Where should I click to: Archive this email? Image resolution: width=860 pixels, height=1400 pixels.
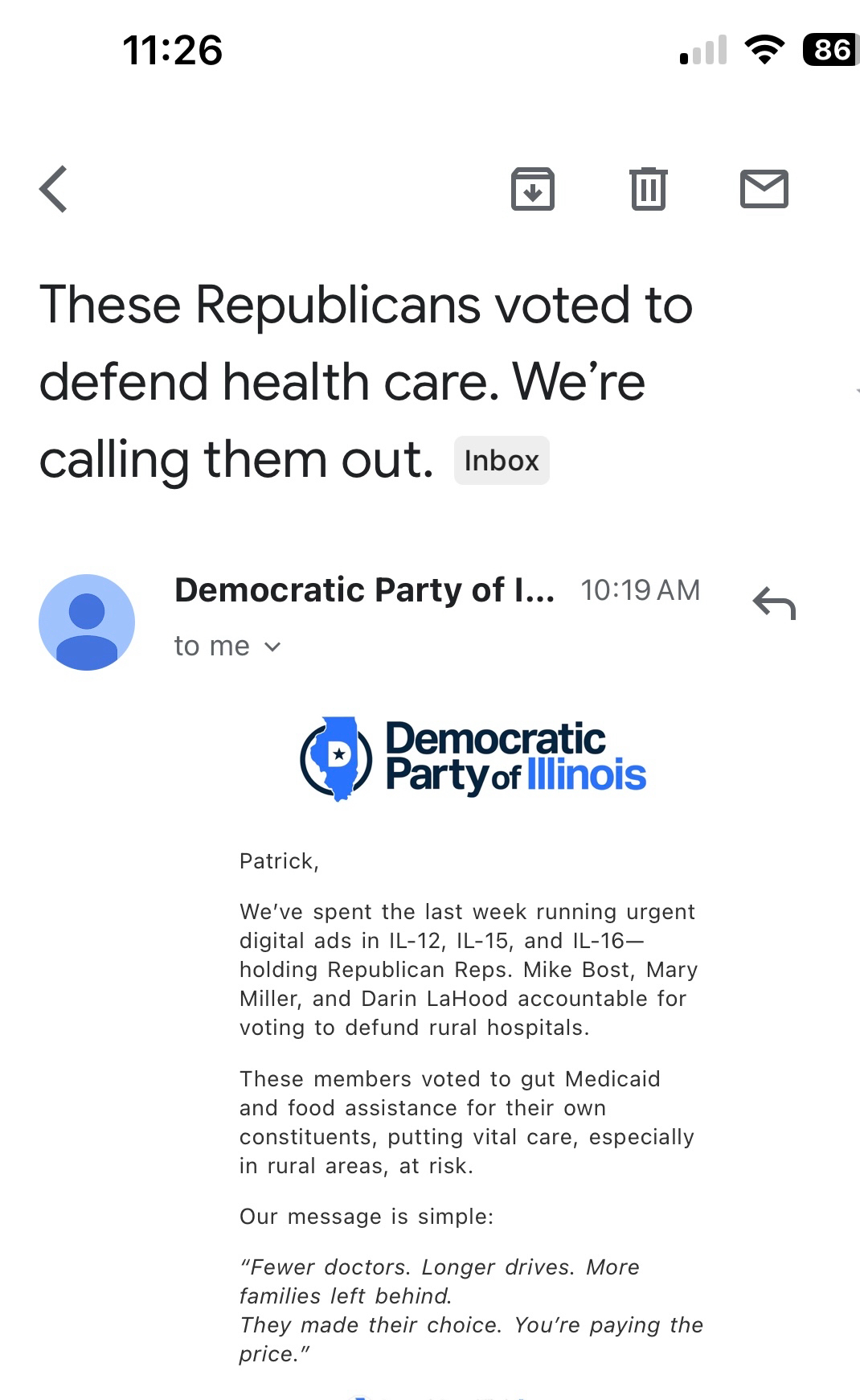(x=532, y=189)
